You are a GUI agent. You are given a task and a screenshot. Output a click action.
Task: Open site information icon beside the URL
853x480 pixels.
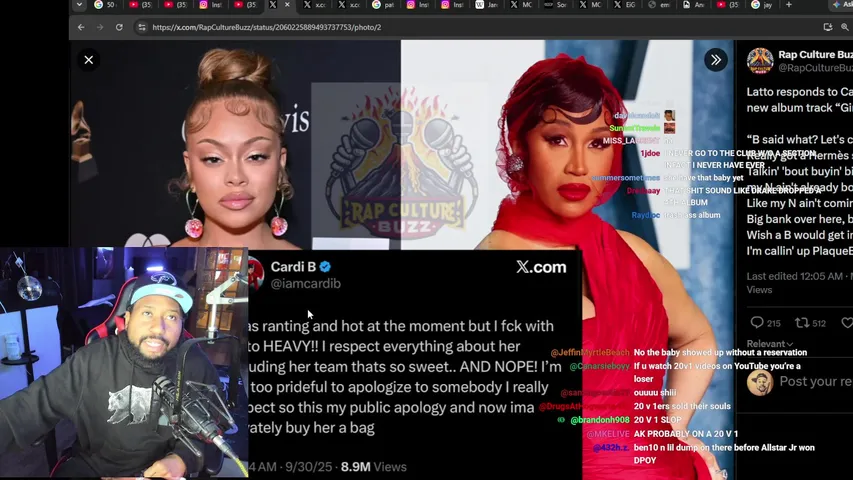pyautogui.click(x=141, y=27)
